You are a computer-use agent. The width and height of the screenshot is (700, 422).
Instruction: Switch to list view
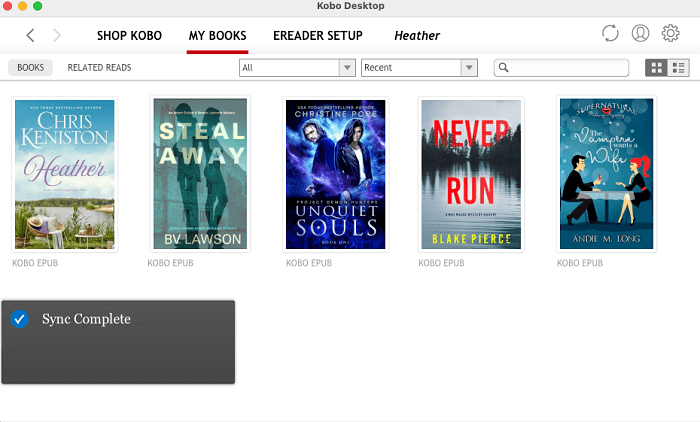click(679, 68)
